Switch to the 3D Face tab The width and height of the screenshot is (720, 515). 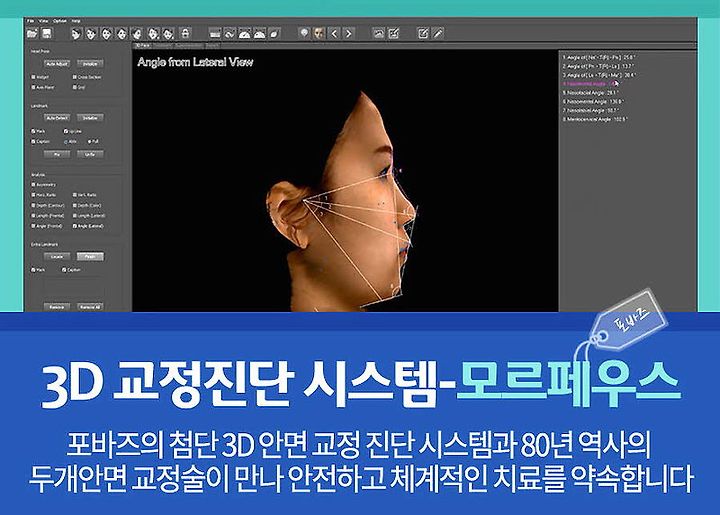point(142,45)
